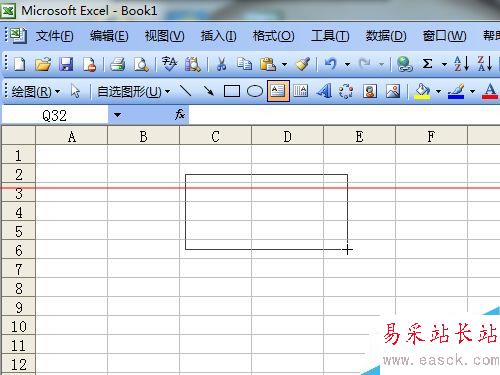500x375 pixels.
Task: Click the Insert Hyperlink globe icon
Action: 404,64
